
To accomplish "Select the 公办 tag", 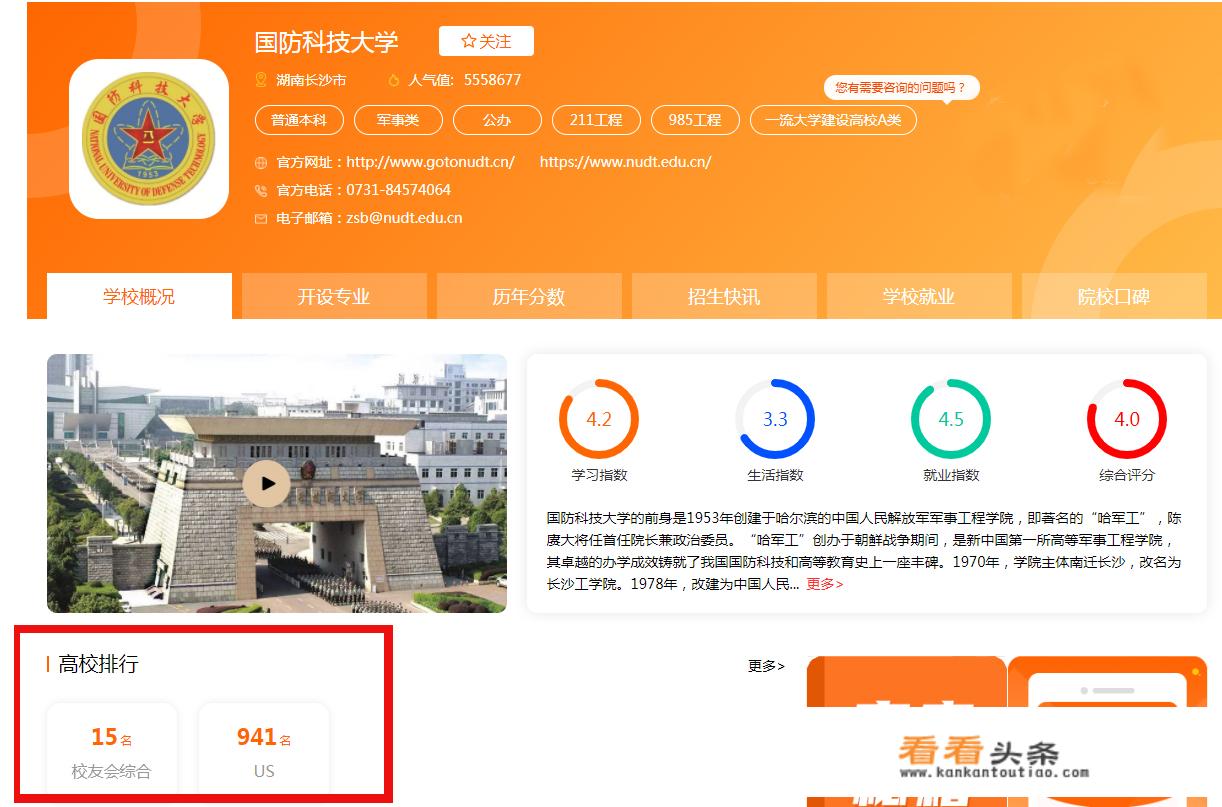I will point(497,120).
